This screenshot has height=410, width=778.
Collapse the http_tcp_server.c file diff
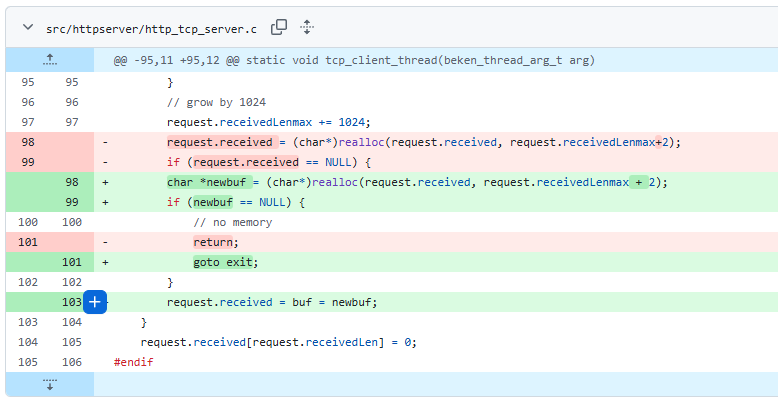27,28
